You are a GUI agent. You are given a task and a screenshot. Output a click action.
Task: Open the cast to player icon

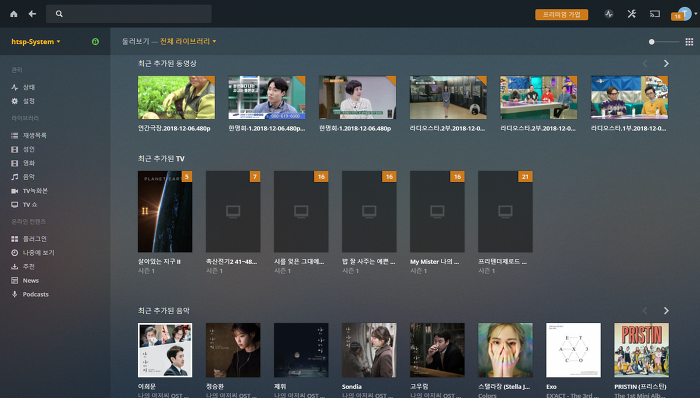tap(654, 14)
